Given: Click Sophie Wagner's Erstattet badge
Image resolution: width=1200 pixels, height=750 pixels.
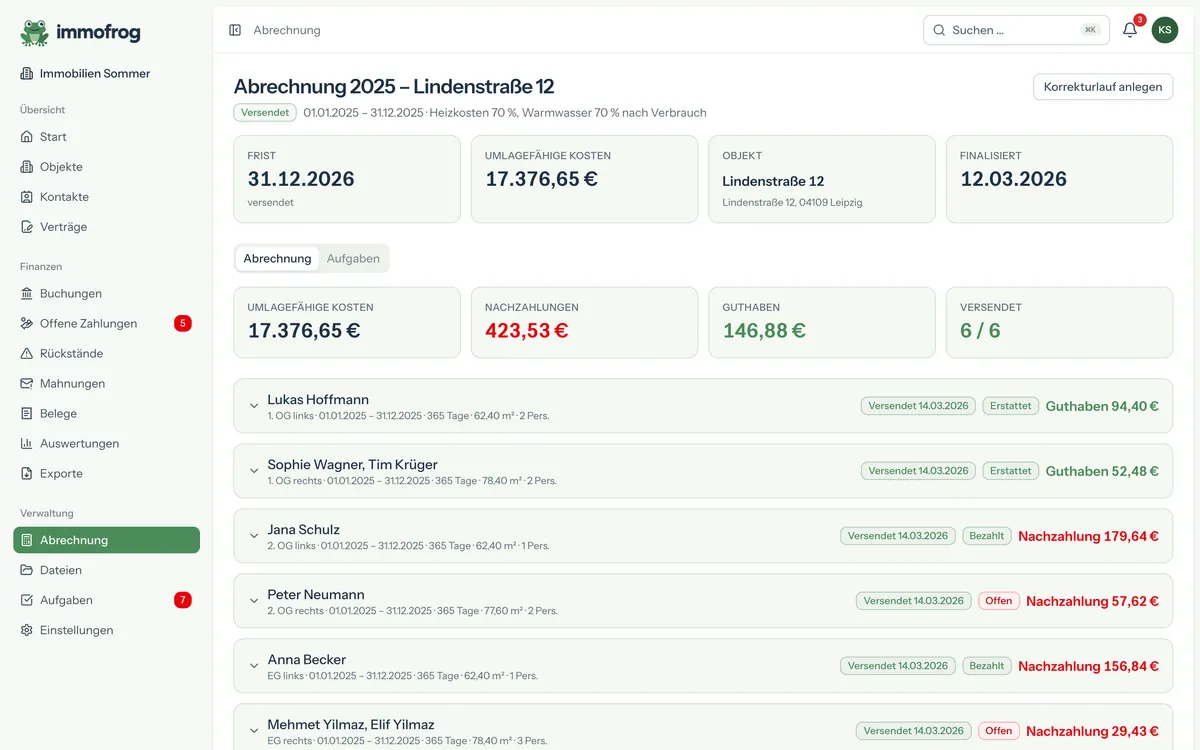Looking at the screenshot, I should pyautogui.click(x=1010, y=471).
